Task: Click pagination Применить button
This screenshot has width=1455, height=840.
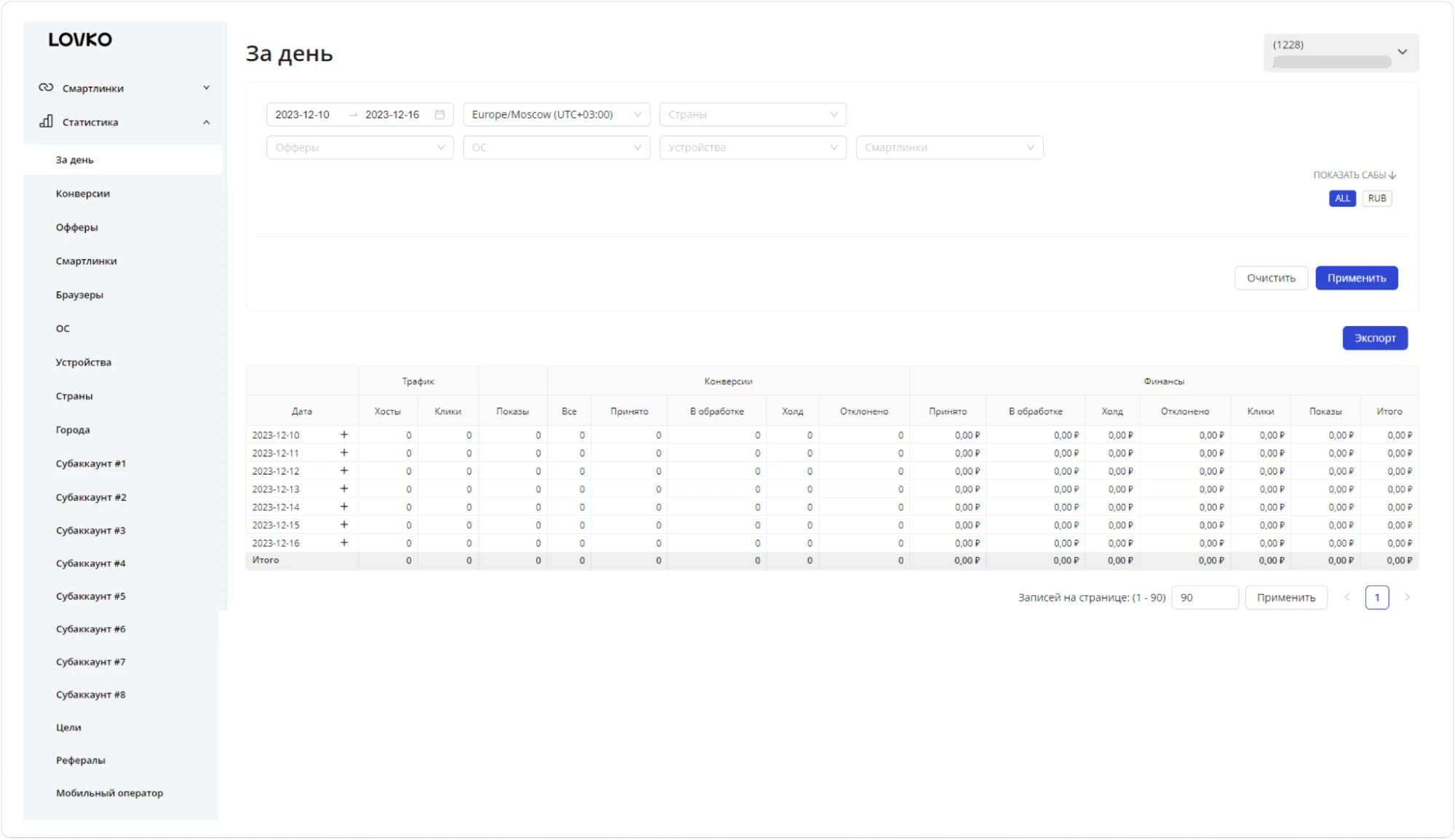Action: pyautogui.click(x=1286, y=598)
